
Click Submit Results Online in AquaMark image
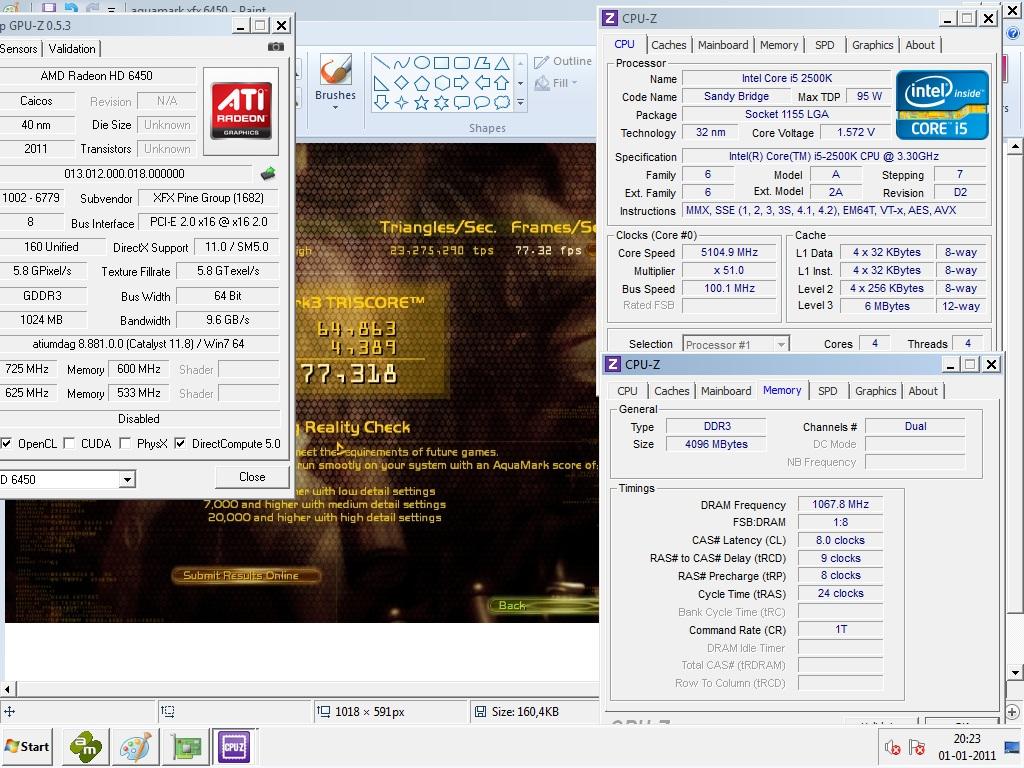pos(246,575)
